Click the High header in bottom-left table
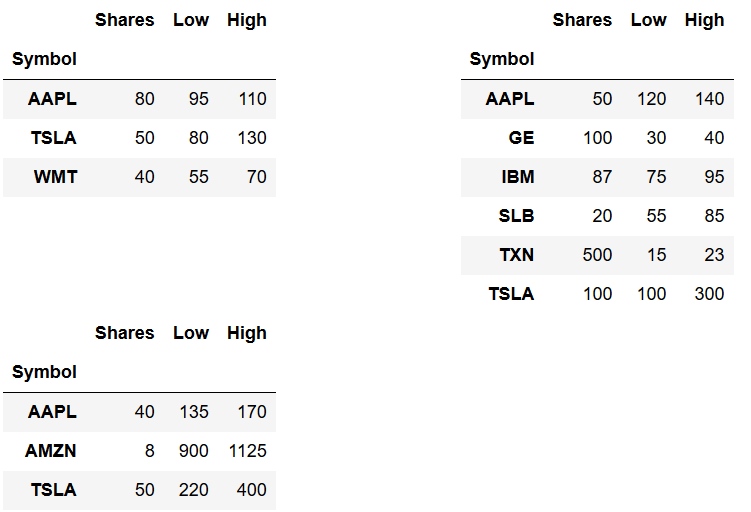 (247, 333)
